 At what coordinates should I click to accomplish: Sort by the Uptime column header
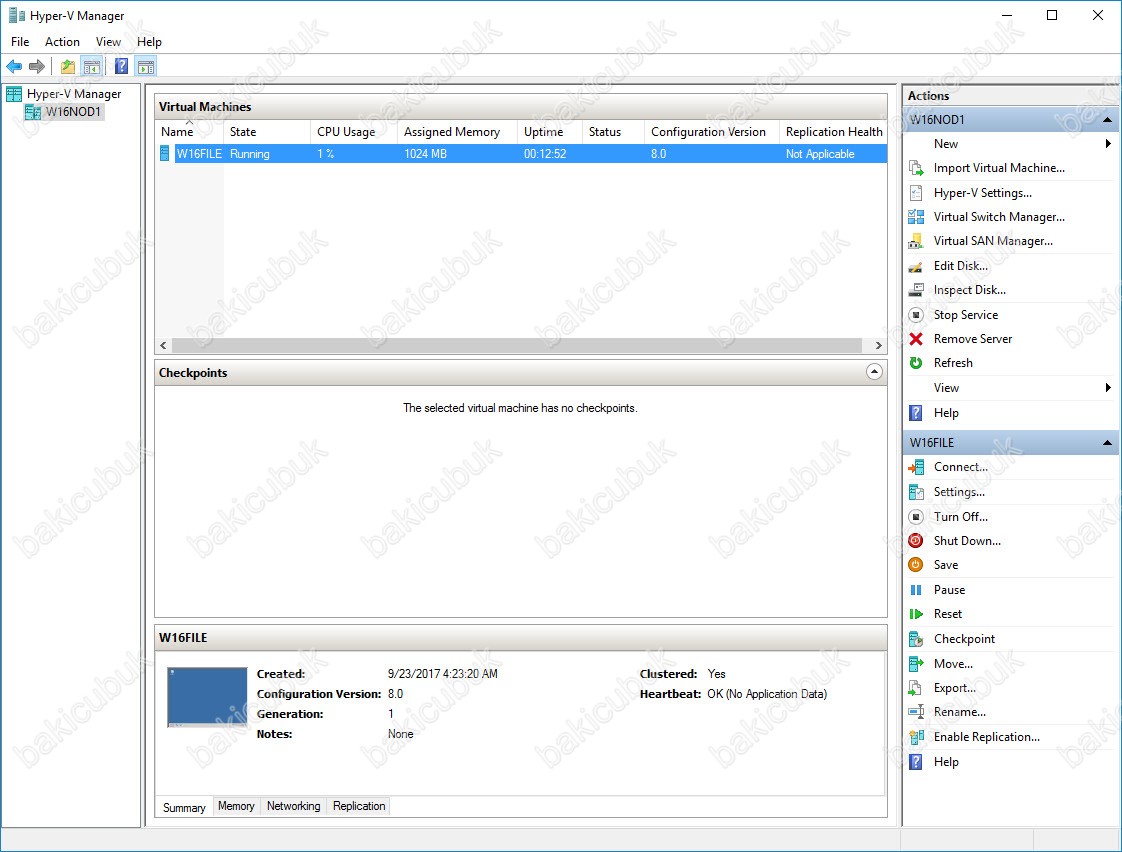550,132
